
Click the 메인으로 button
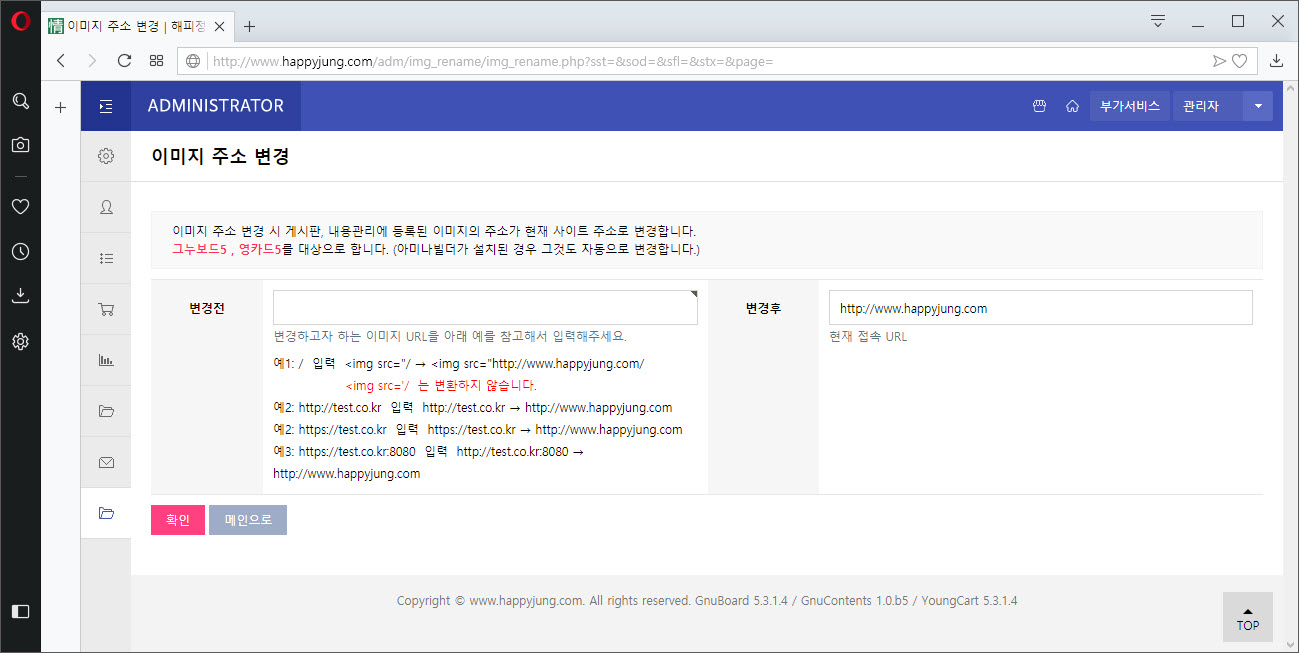247,519
